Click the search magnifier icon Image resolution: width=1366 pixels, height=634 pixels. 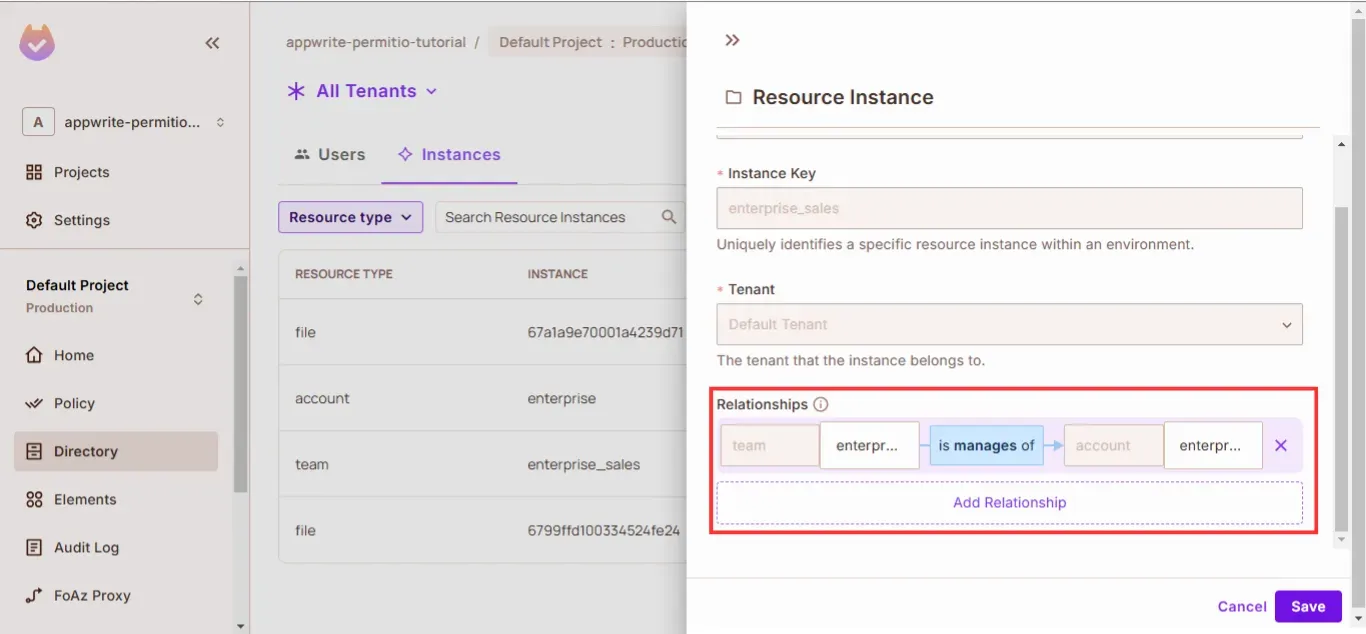click(x=669, y=217)
